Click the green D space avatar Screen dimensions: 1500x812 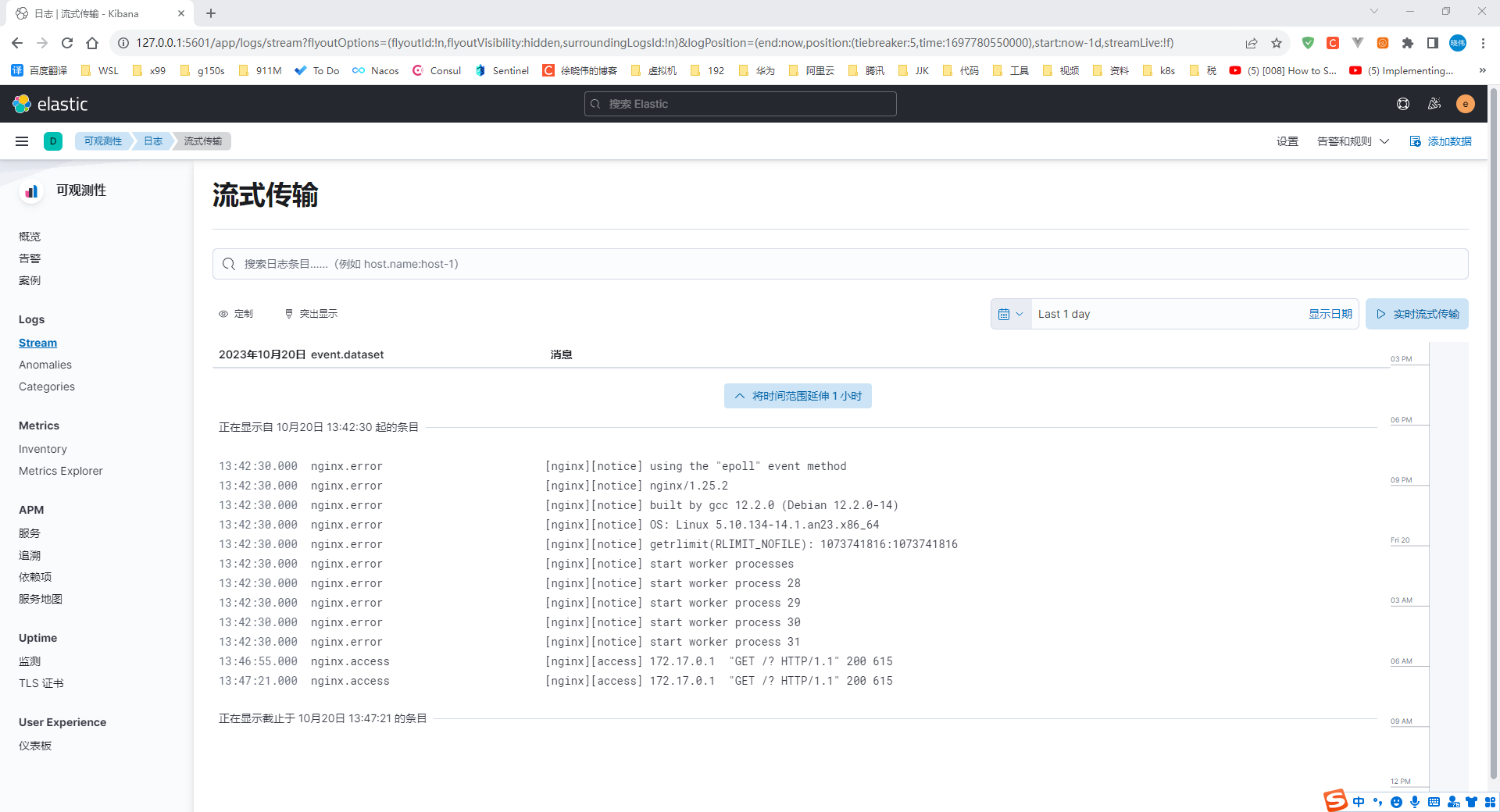click(x=53, y=141)
